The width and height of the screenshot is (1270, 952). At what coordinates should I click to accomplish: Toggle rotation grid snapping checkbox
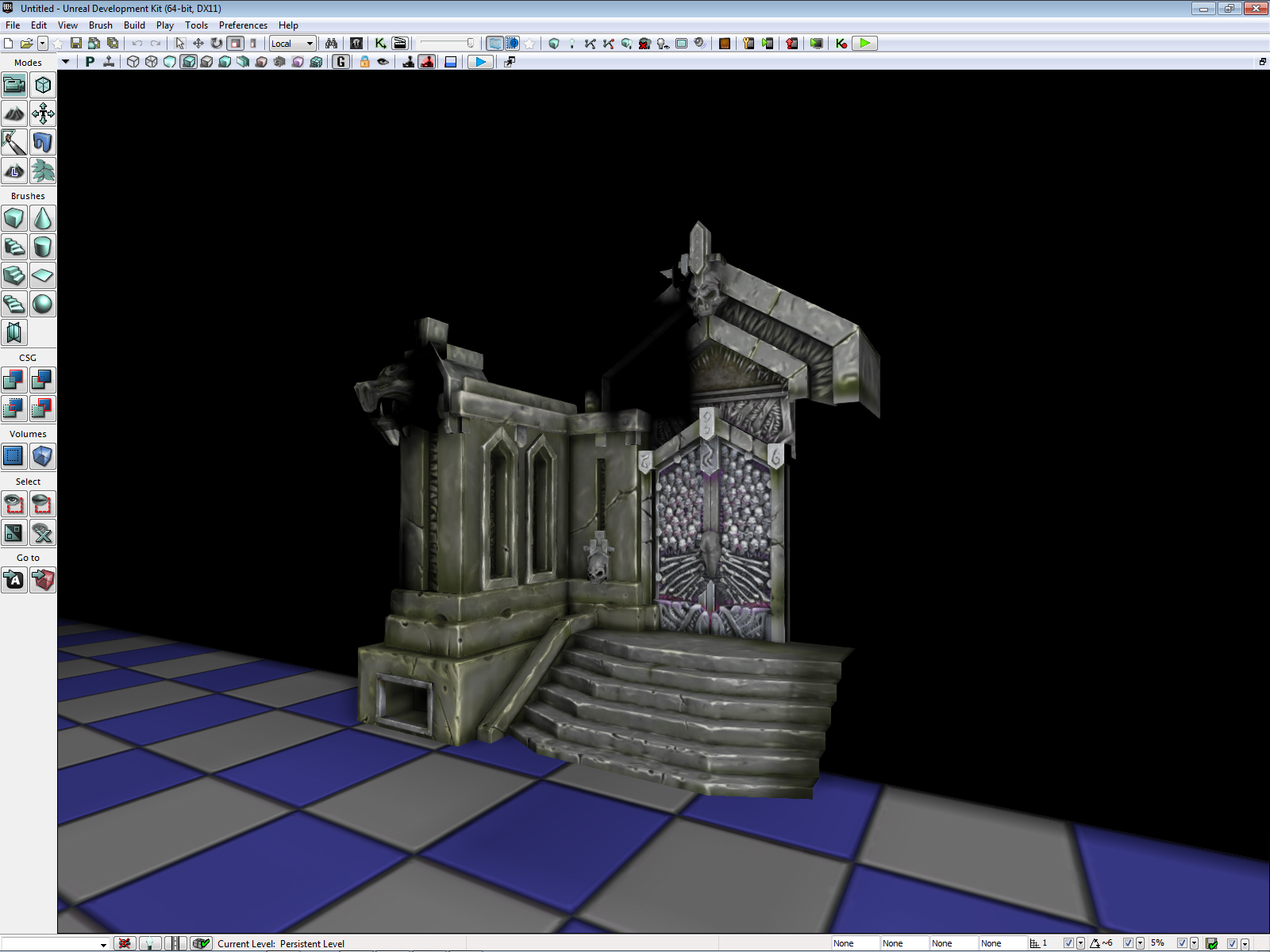(x=1128, y=943)
